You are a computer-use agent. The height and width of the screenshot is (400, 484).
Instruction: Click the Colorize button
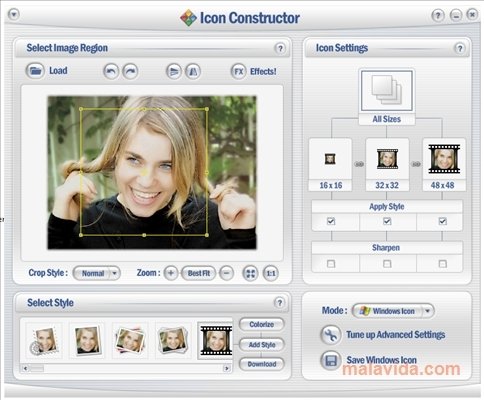tap(262, 324)
